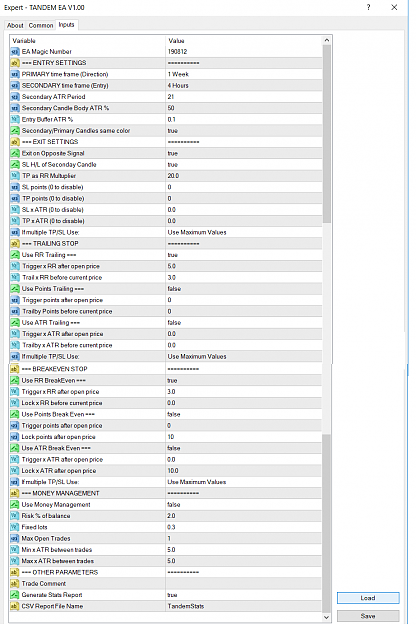
Task: Toggle the Use Points Trailing value
Action: [243, 289]
